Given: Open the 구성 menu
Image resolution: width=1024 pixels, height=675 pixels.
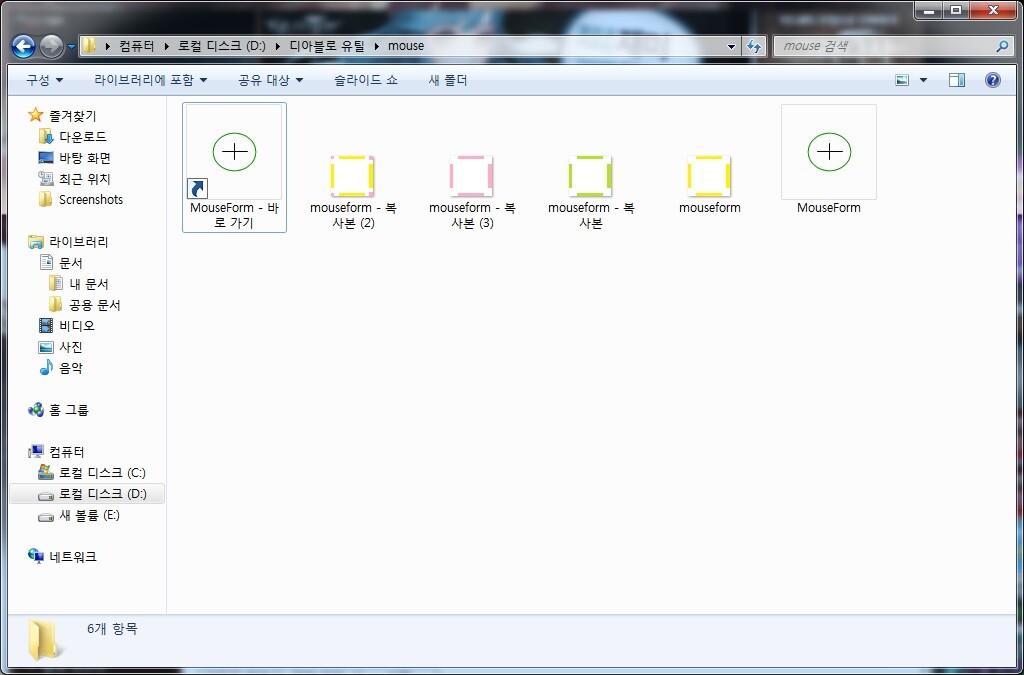Looking at the screenshot, I should coord(44,80).
